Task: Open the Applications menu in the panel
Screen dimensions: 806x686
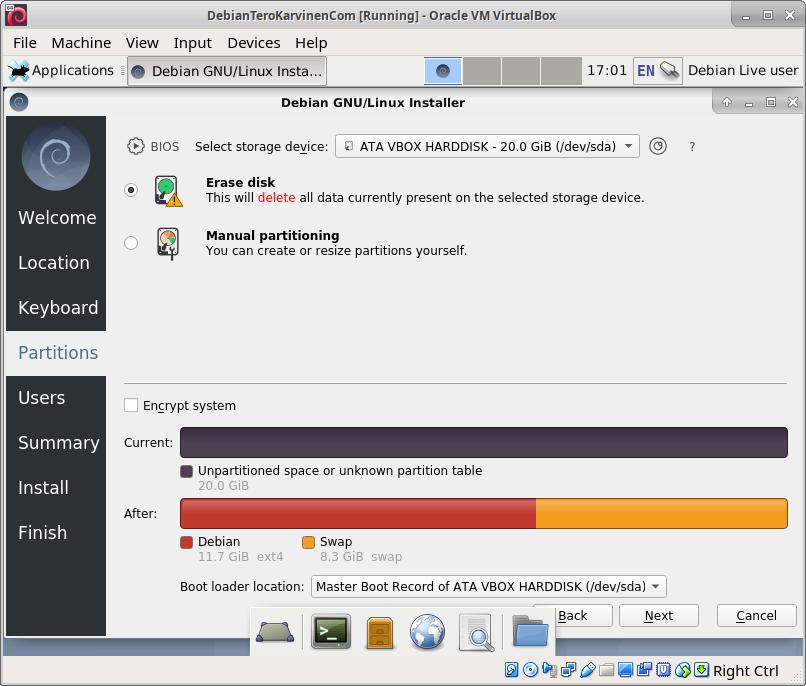Action: click(x=62, y=71)
